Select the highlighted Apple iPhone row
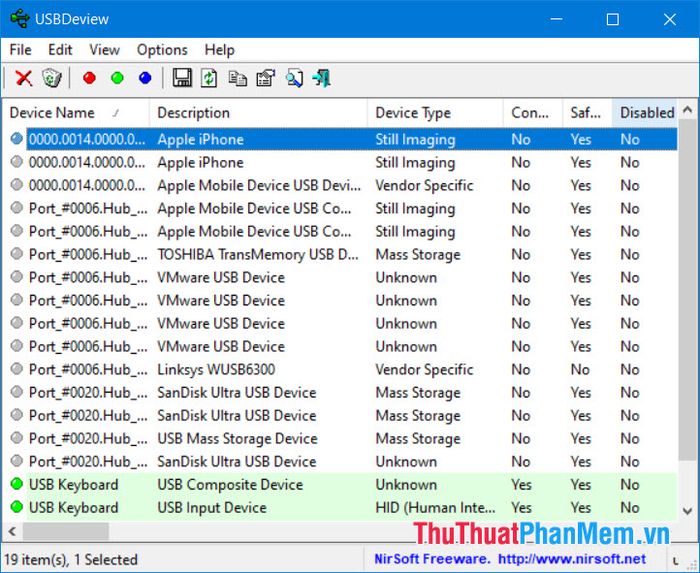This screenshot has width=700, height=573. click(x=340, y=139)
